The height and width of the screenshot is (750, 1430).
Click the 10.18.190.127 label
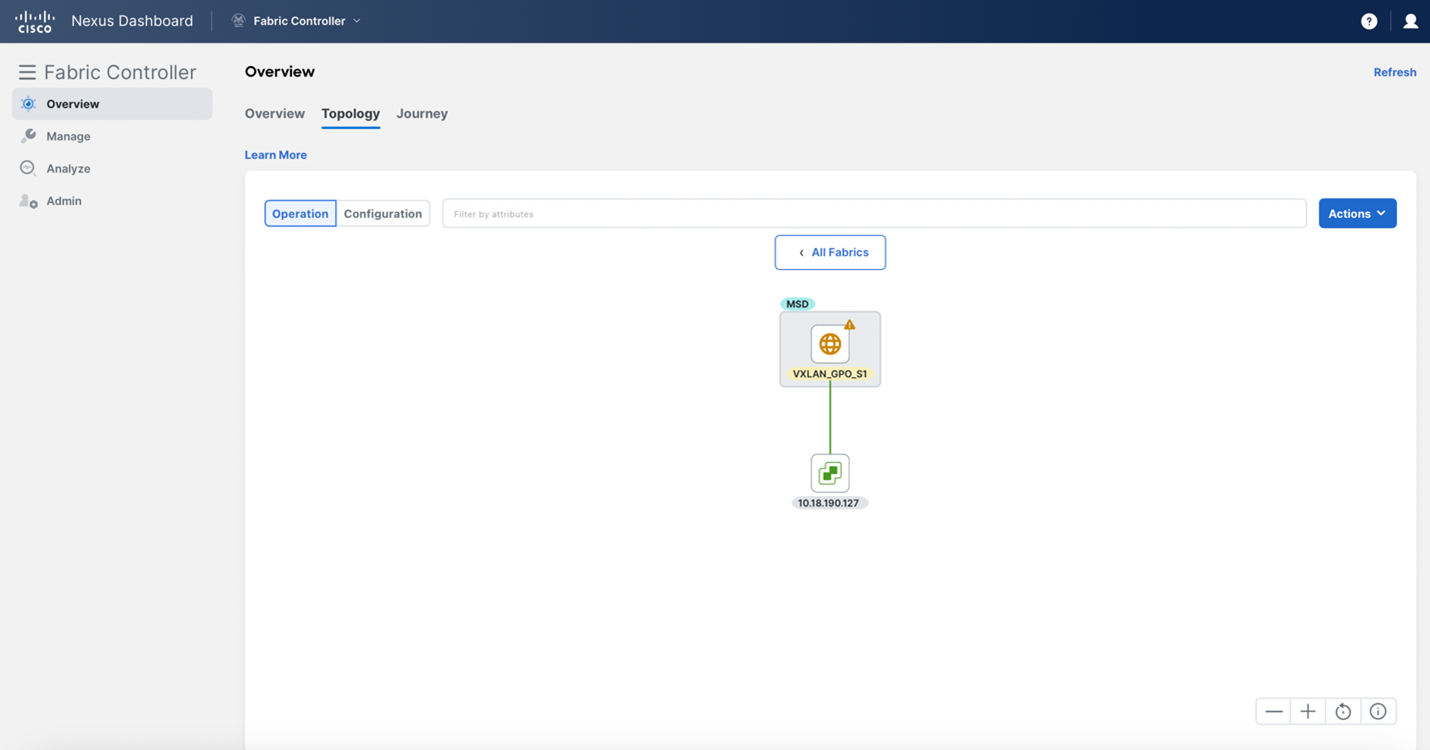coord(829,503)
